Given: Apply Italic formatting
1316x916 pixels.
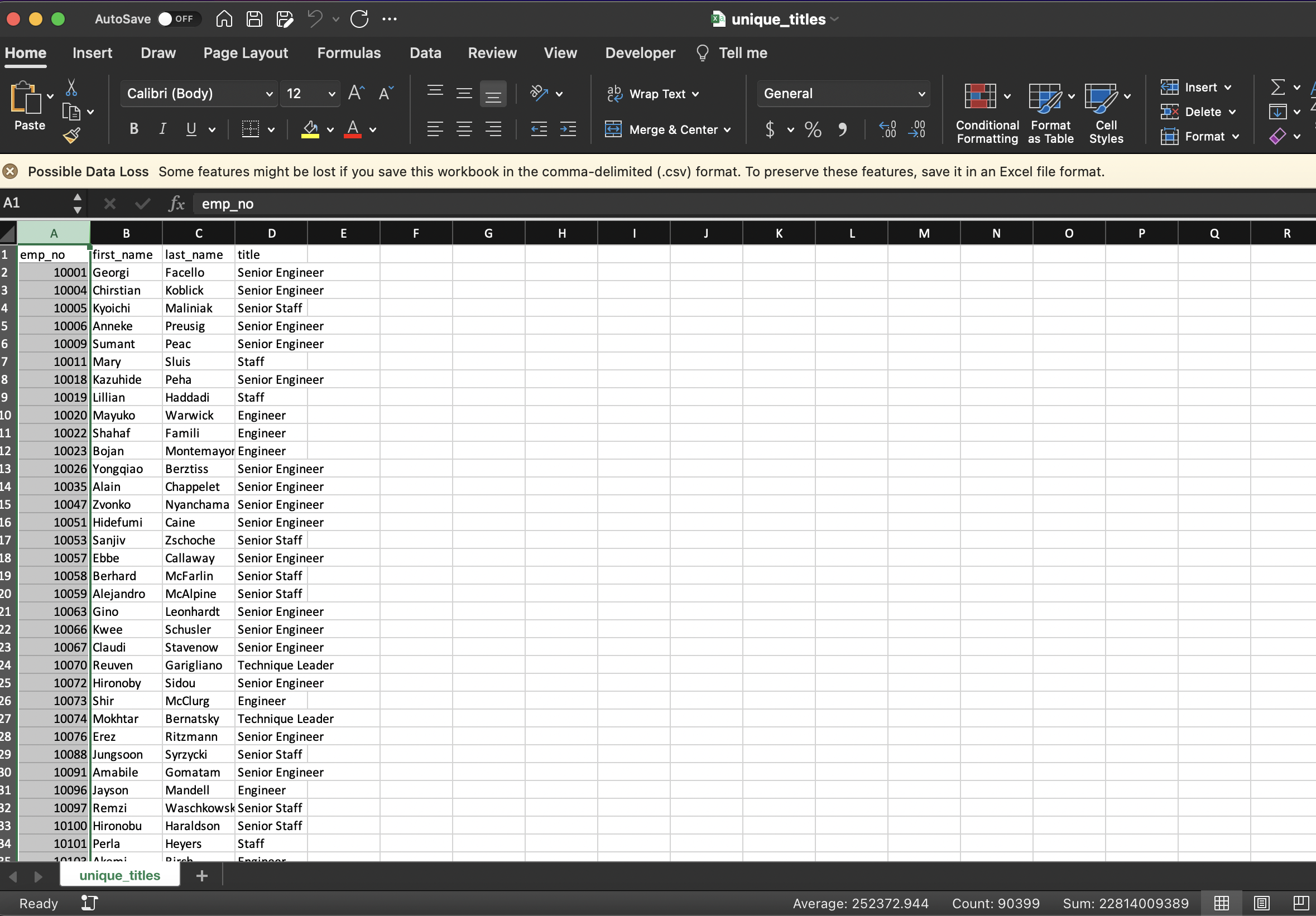Looking at the screenshot, I should pos(163,129).
